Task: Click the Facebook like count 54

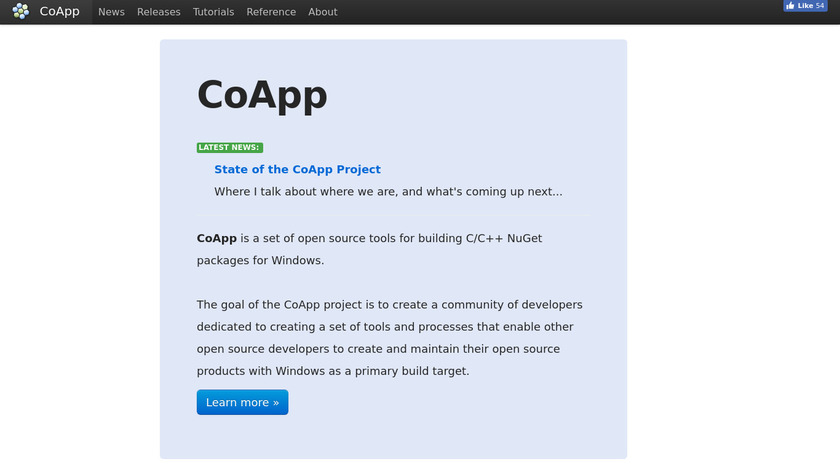Action: 820,6
